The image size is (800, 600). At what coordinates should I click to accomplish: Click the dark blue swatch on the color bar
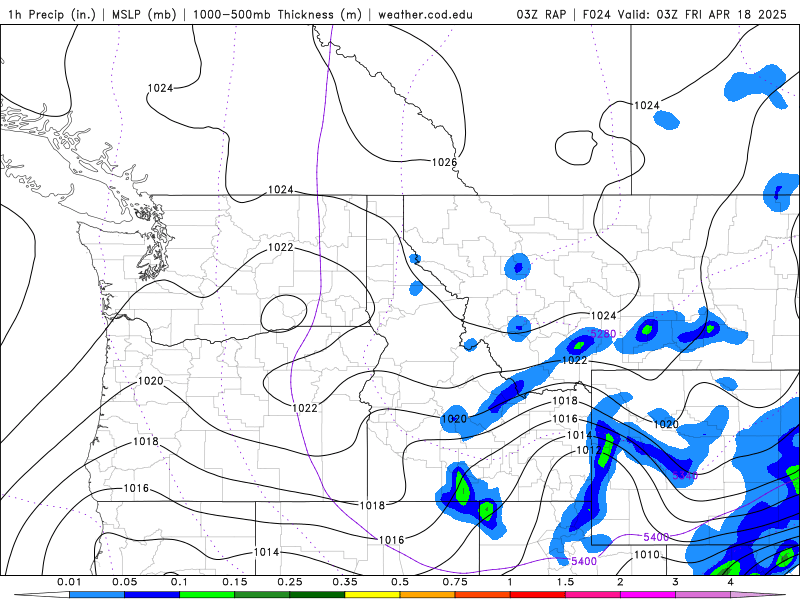(x=152, y=595)
